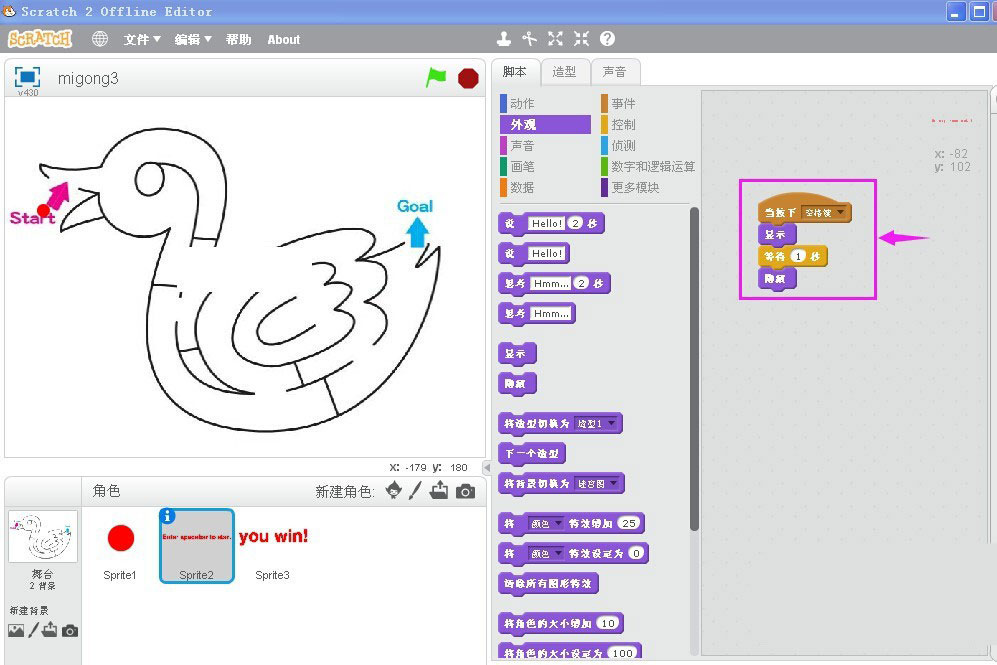Edit wait value 1 in script block

(x=798, y=256)
